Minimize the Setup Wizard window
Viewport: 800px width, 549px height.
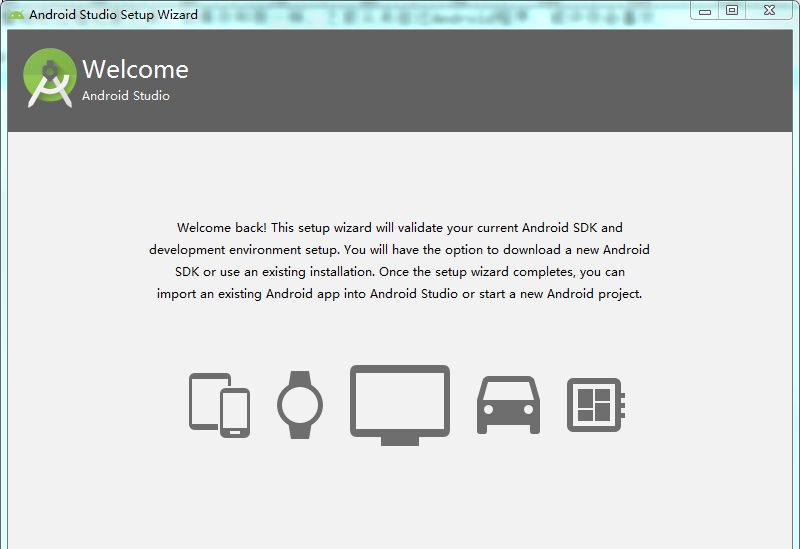706,10
